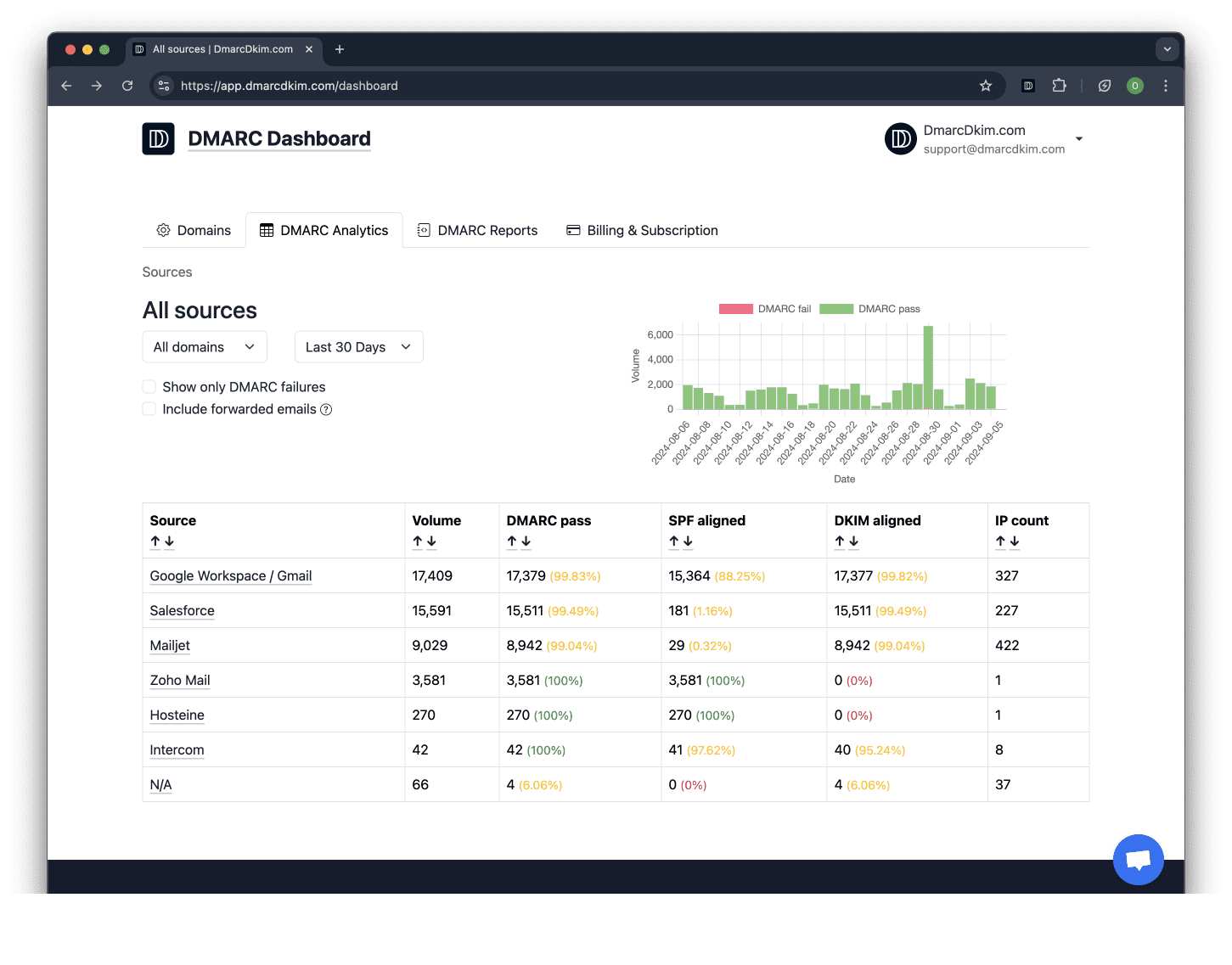Image resolution: width=1232 pixels, height=965 pixels.
Task: Open the All domains dropdown
Action: (x=205, y=347)
